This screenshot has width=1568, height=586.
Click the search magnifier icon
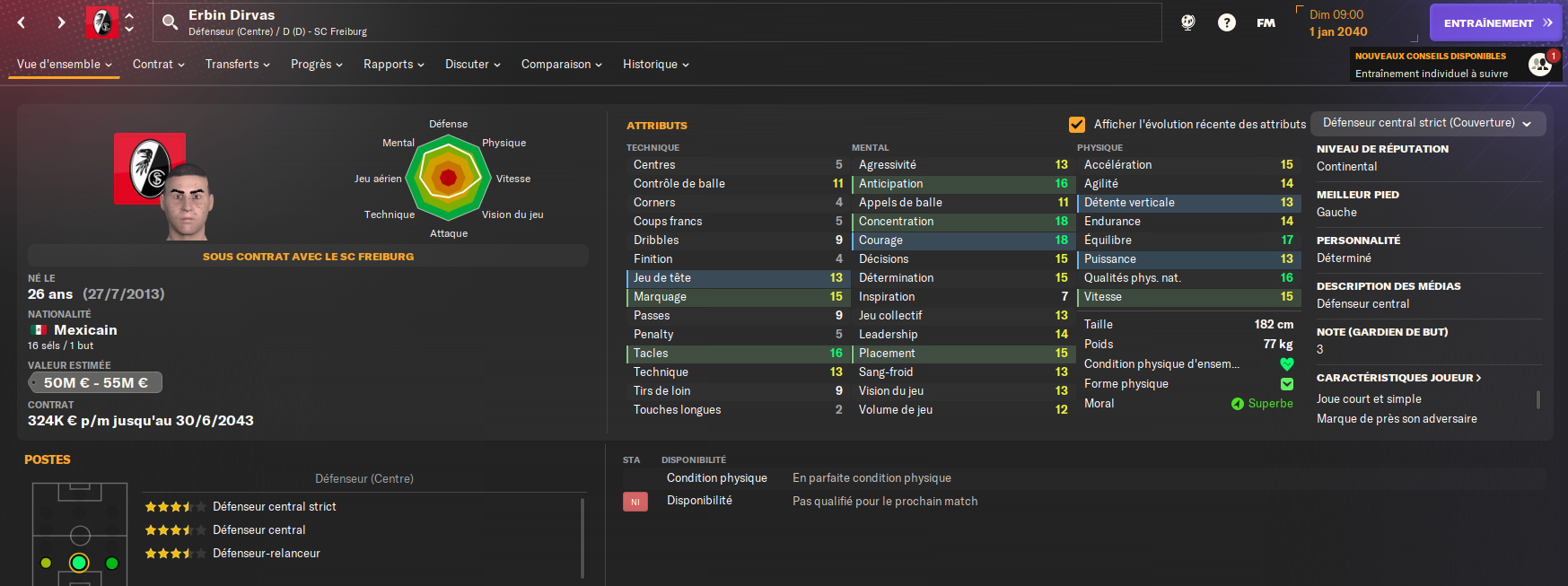[170, 22]
